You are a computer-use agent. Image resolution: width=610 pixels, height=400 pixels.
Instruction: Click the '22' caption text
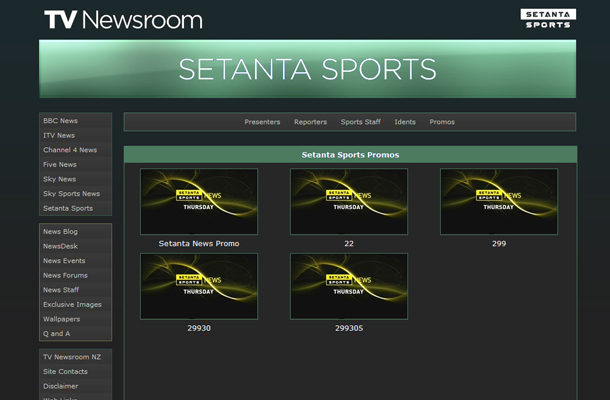[349, 244]
